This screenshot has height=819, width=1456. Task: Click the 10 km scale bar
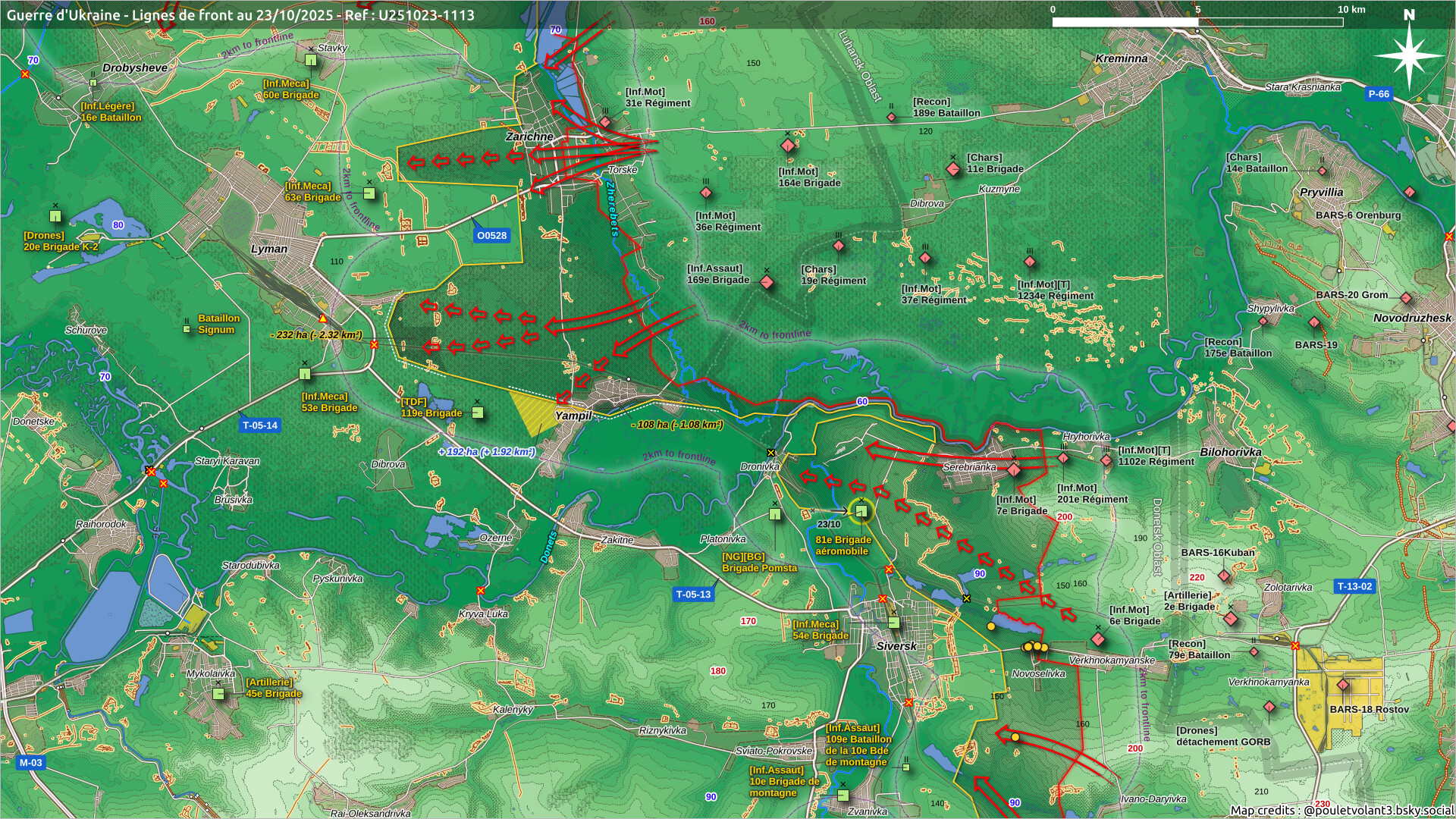[x=1197, y=22]
